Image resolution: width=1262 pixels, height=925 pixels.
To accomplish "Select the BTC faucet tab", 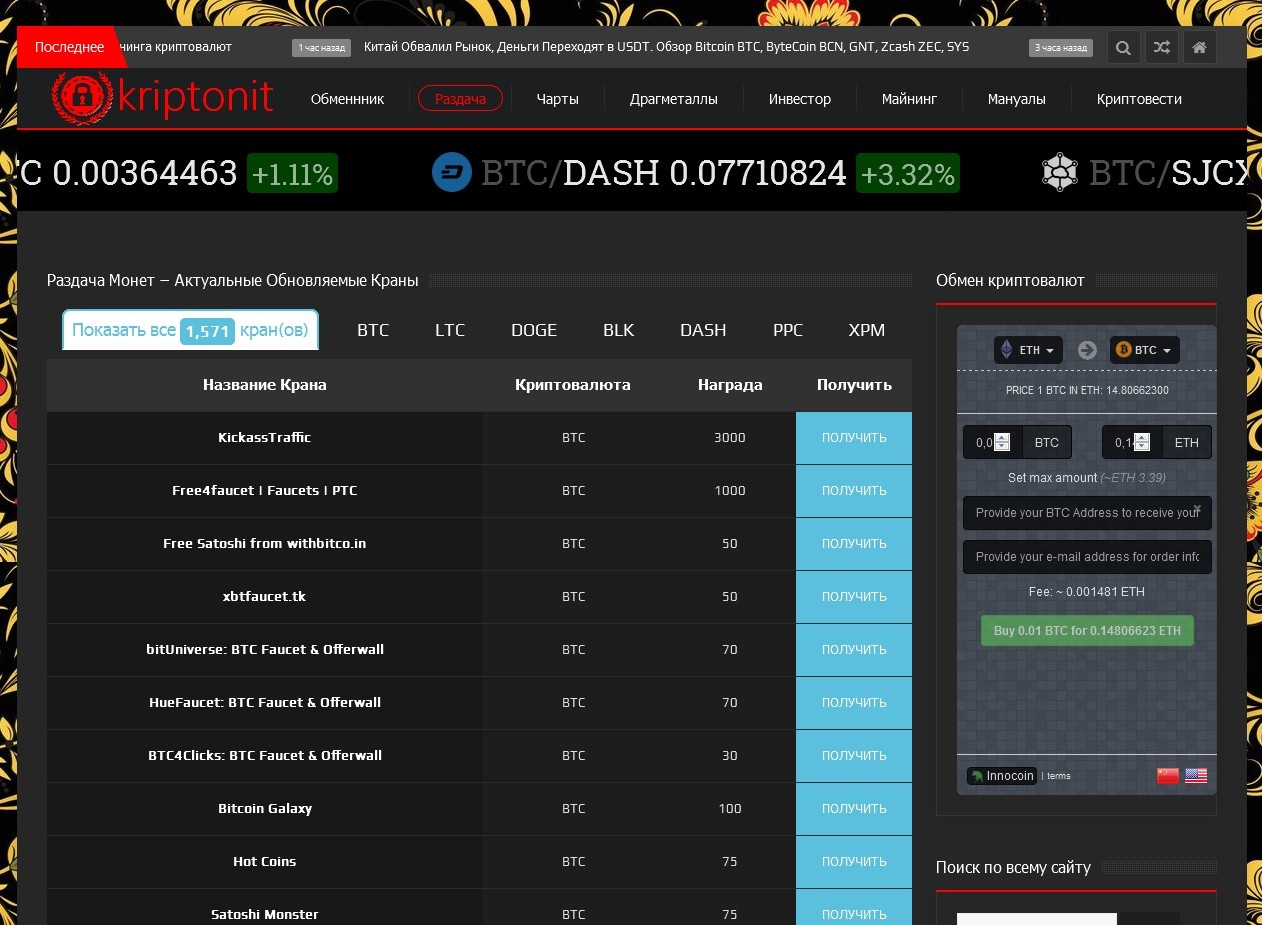I will (x=373, y=330).
